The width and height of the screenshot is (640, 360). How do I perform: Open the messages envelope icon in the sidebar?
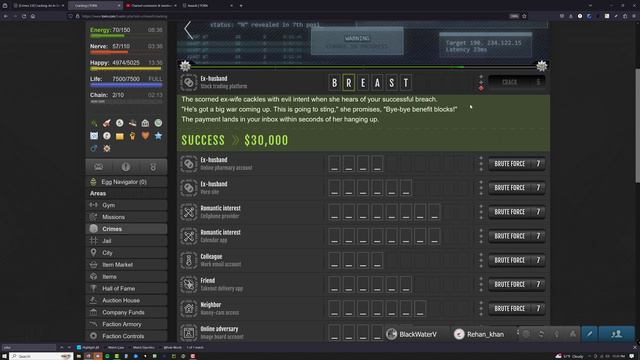(99, 167)
